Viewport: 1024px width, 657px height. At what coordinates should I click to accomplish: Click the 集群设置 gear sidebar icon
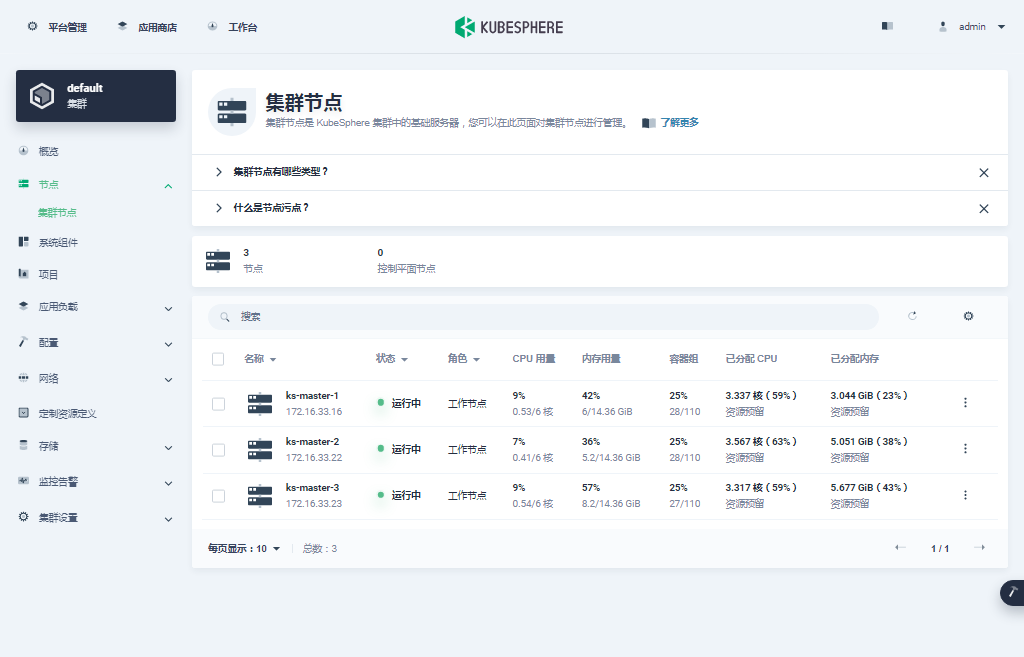click(24, 517)
